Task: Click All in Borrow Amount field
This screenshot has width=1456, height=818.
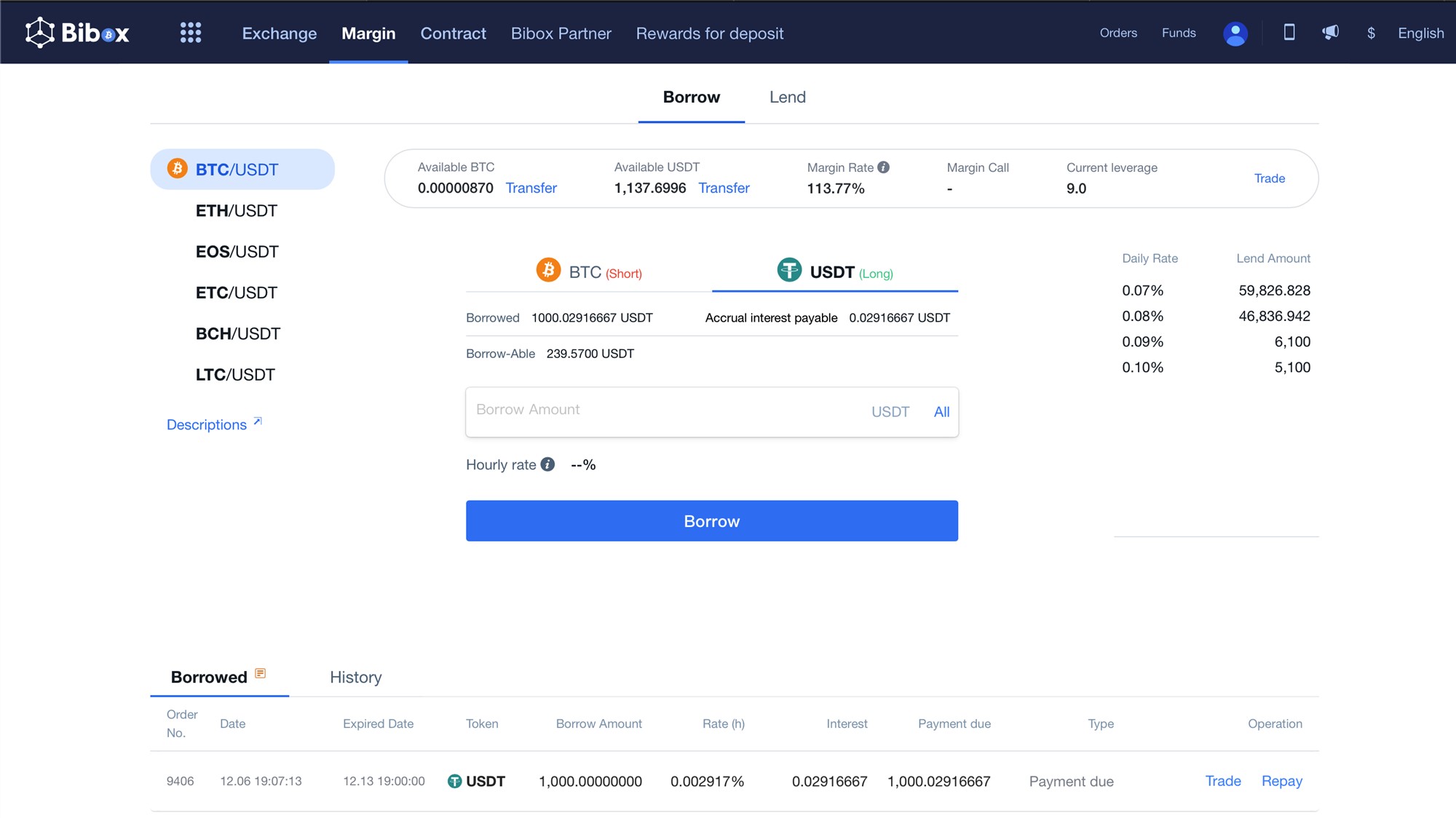Action: [x=941, y=412]
